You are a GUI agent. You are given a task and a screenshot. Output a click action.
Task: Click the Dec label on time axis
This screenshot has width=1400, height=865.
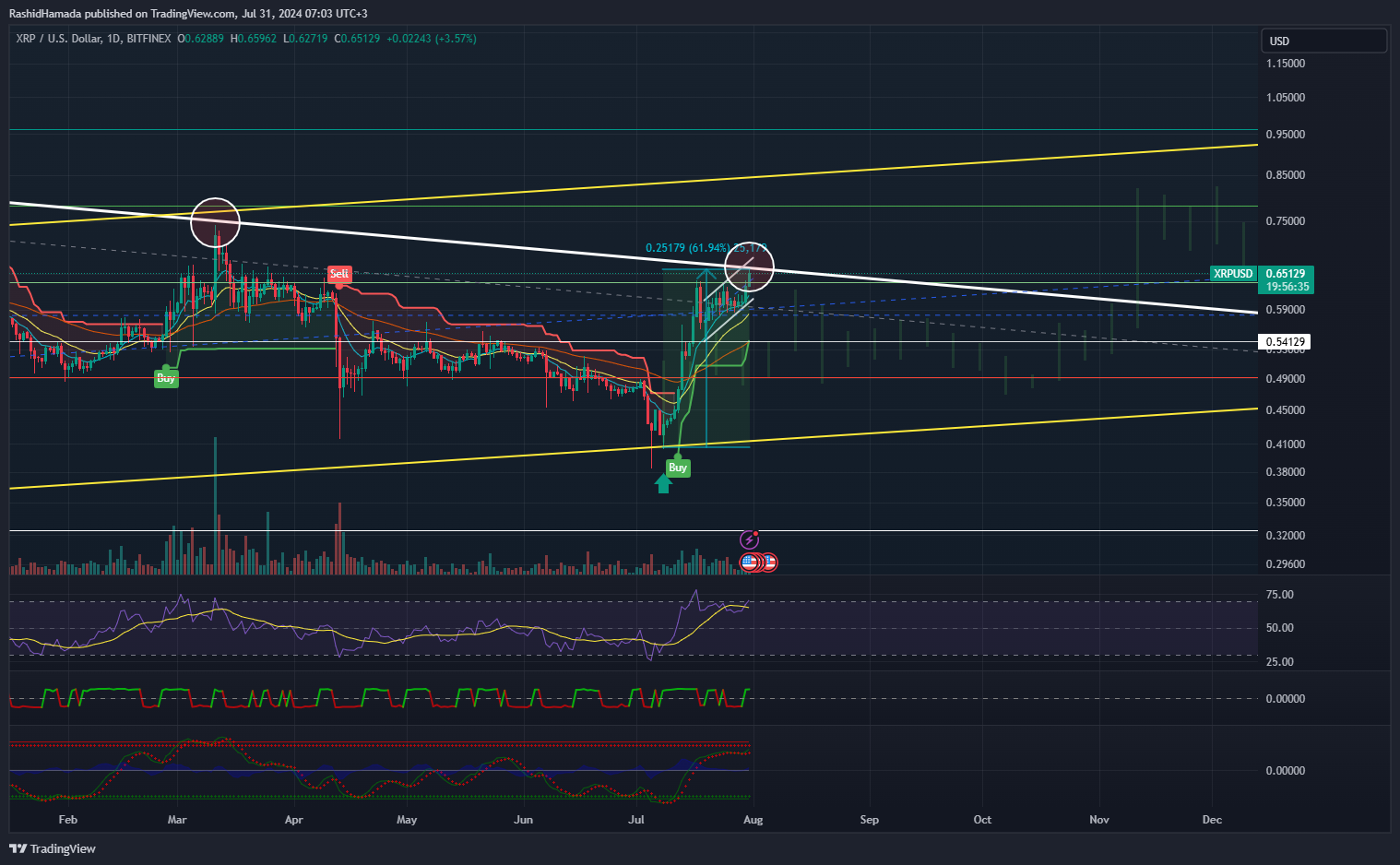coord(1213,820)
